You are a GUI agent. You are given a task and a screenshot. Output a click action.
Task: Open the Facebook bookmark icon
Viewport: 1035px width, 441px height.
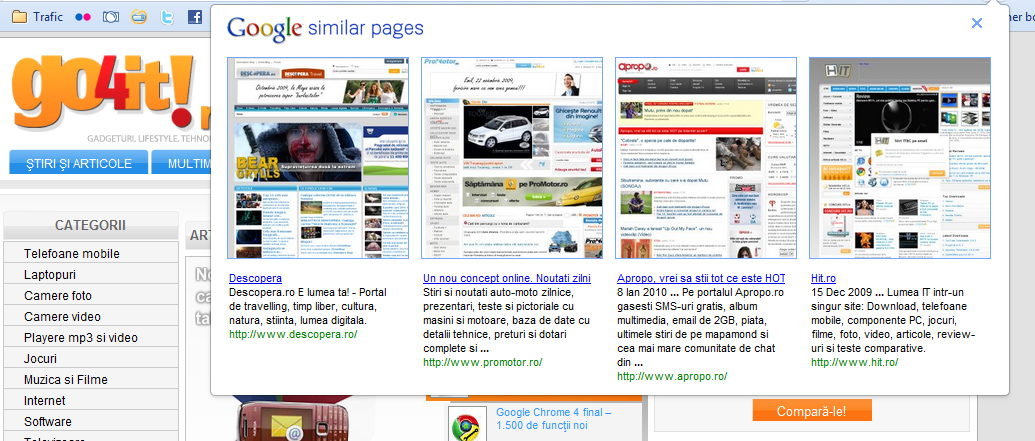point(194,17)
